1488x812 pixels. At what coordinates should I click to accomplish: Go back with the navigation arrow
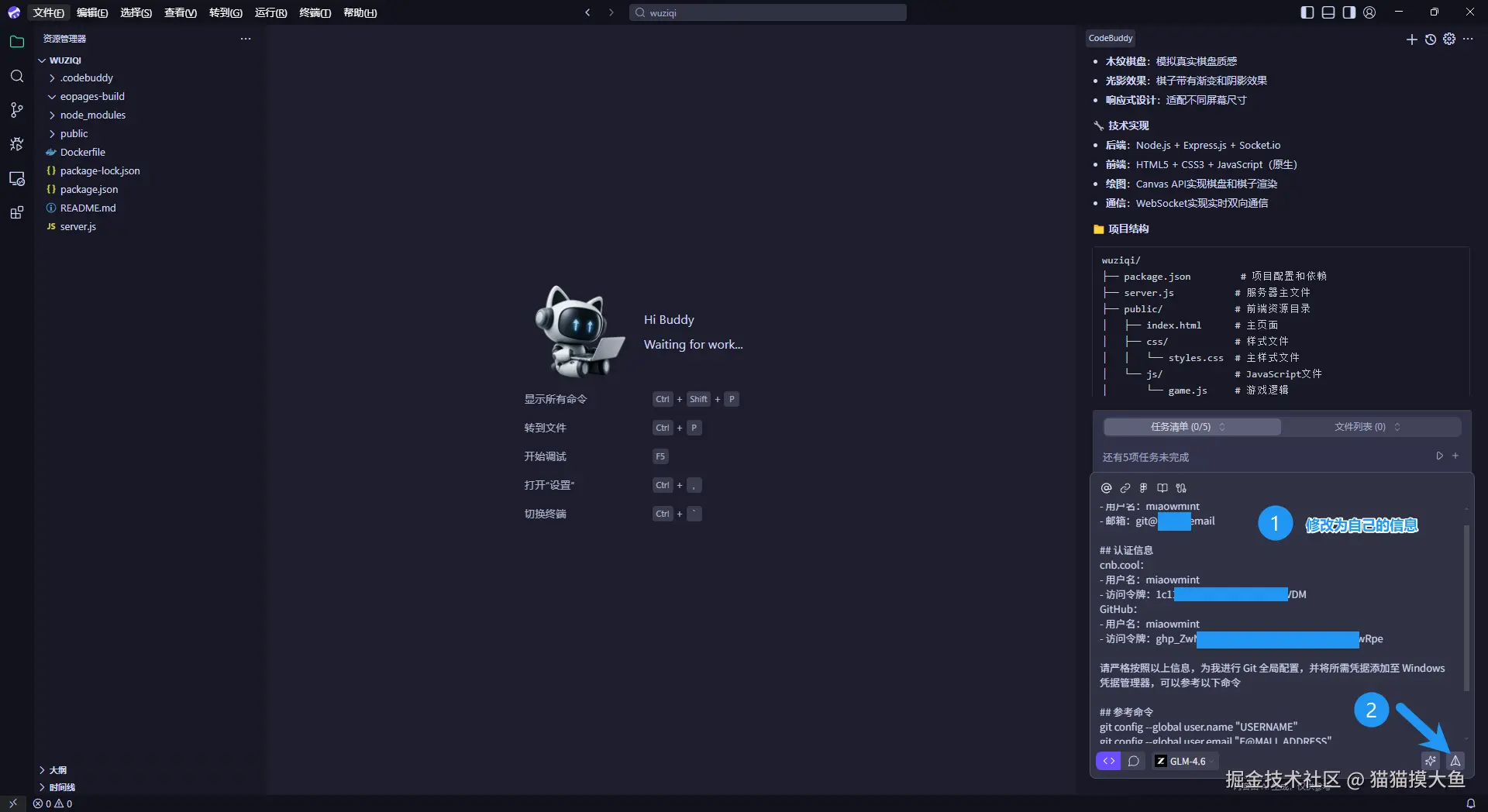click(587, 12)
